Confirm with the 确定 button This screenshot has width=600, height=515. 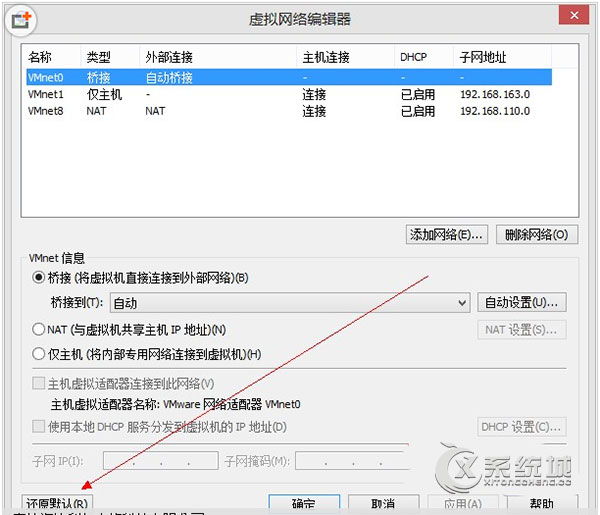tap(304, 503)
